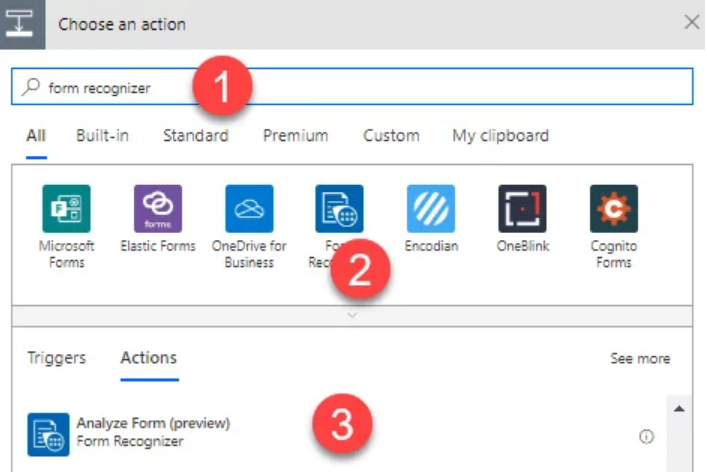707x475 pixels.
Task: Pick the Form Recognizer connector icon
Action: 340,208
